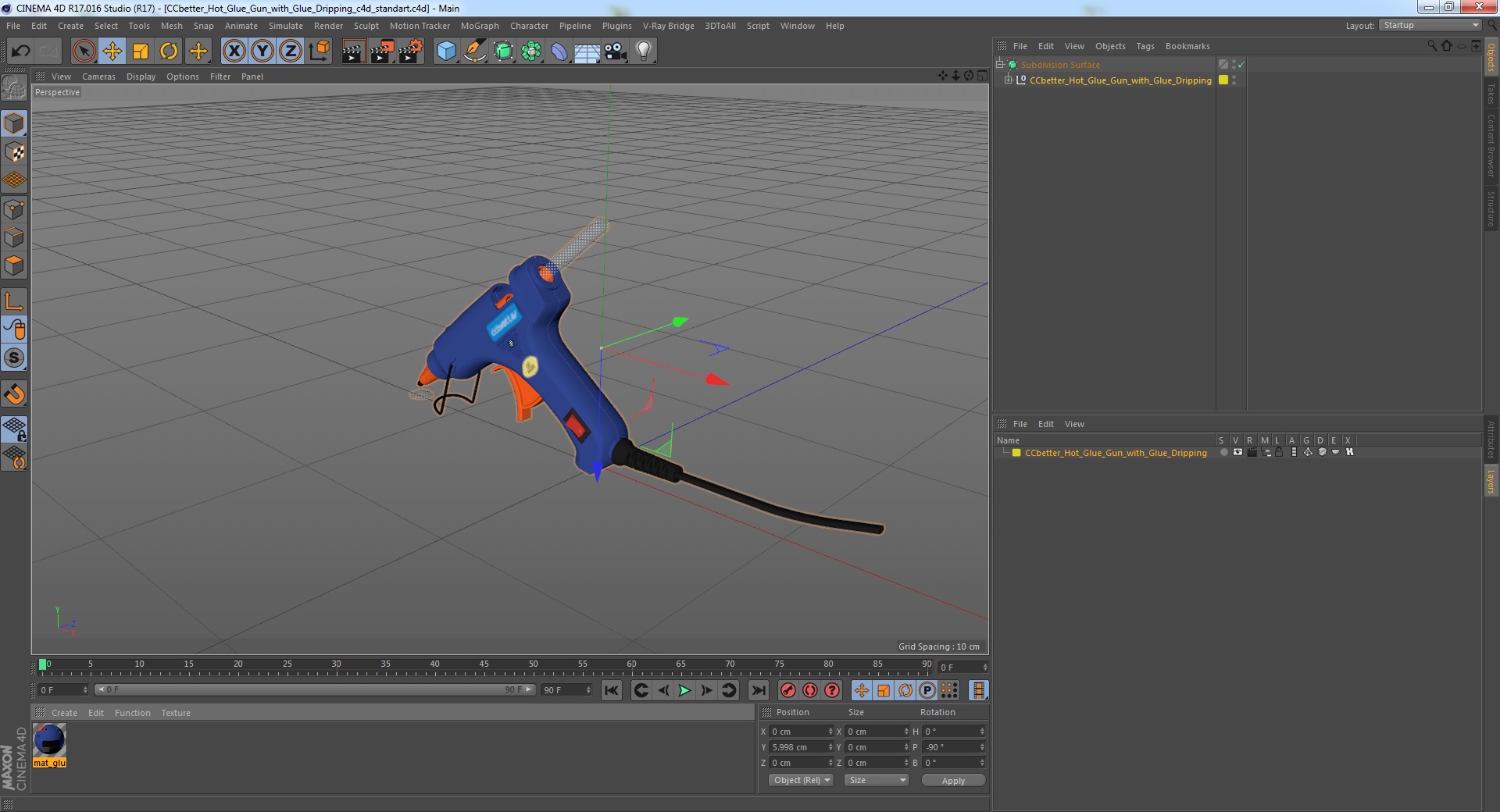
Task: Click the timeline preview range slider
Action: (x=314, y=690)
